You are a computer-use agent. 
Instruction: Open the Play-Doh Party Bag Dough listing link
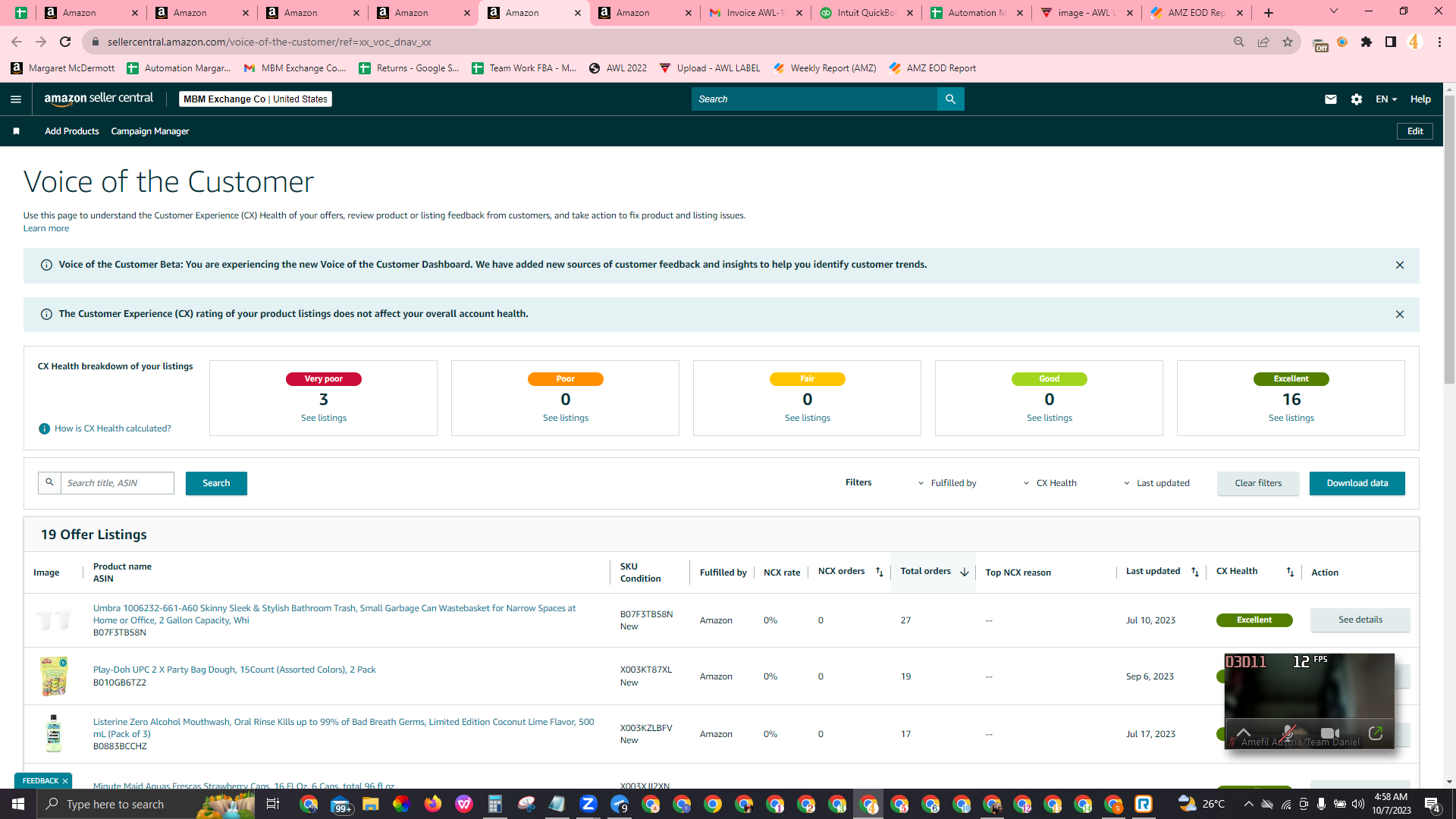tap(234, 670)
